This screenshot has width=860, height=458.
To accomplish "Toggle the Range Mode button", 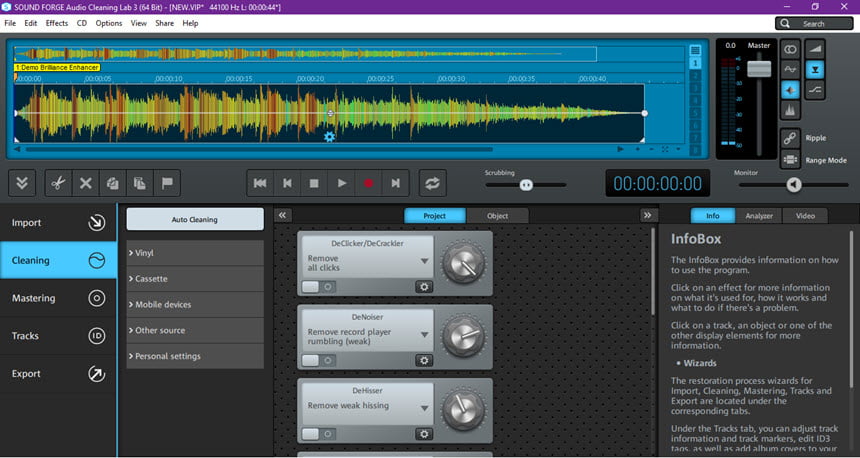I will (790, 160).
